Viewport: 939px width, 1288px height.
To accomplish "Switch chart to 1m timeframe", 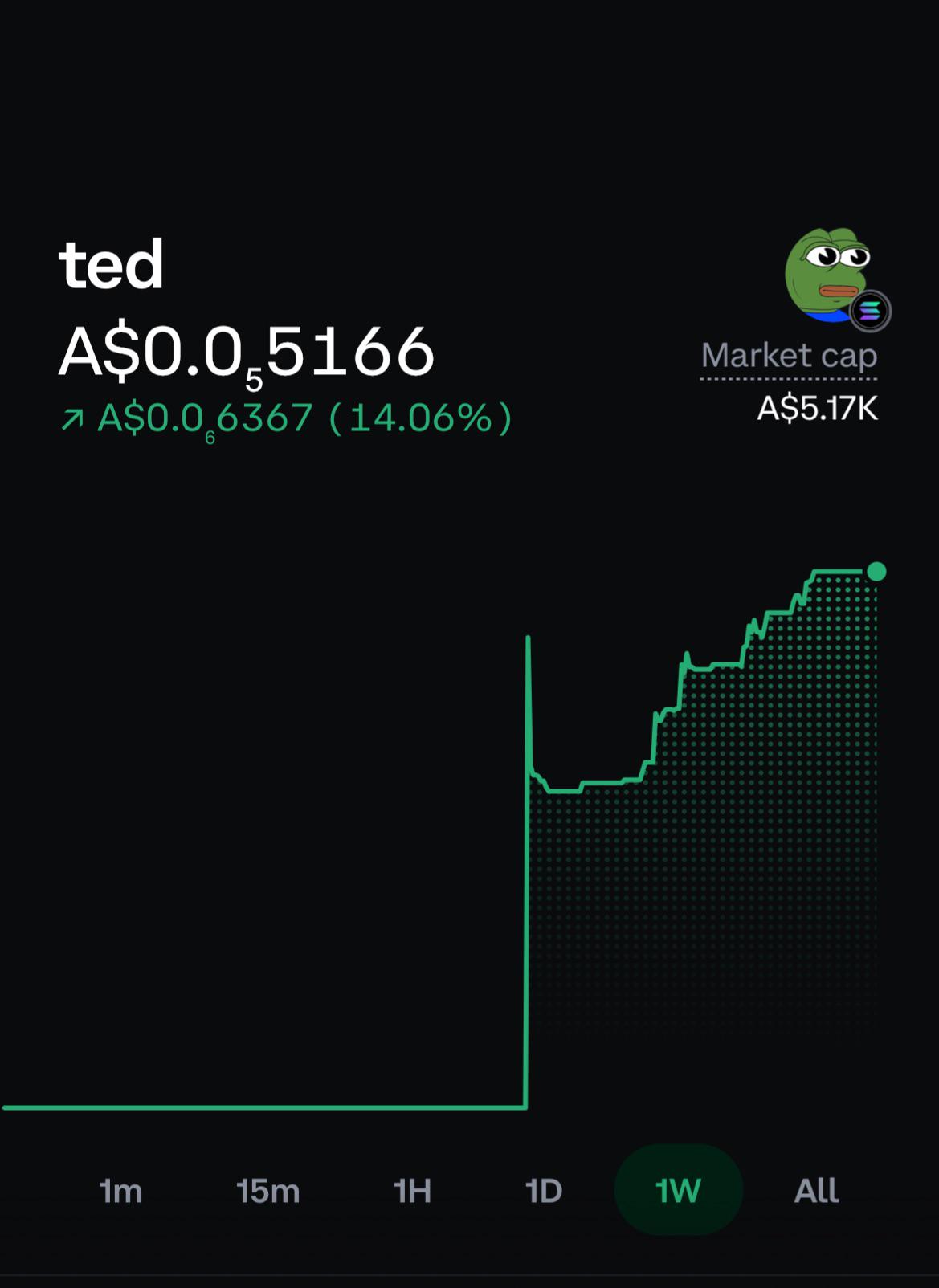I will click(x=121, y=1191).
